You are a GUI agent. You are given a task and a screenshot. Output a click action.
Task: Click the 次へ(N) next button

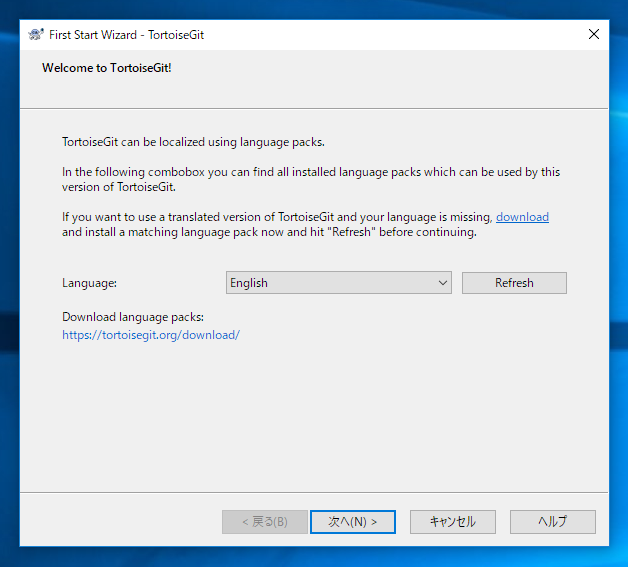[352, 521]
